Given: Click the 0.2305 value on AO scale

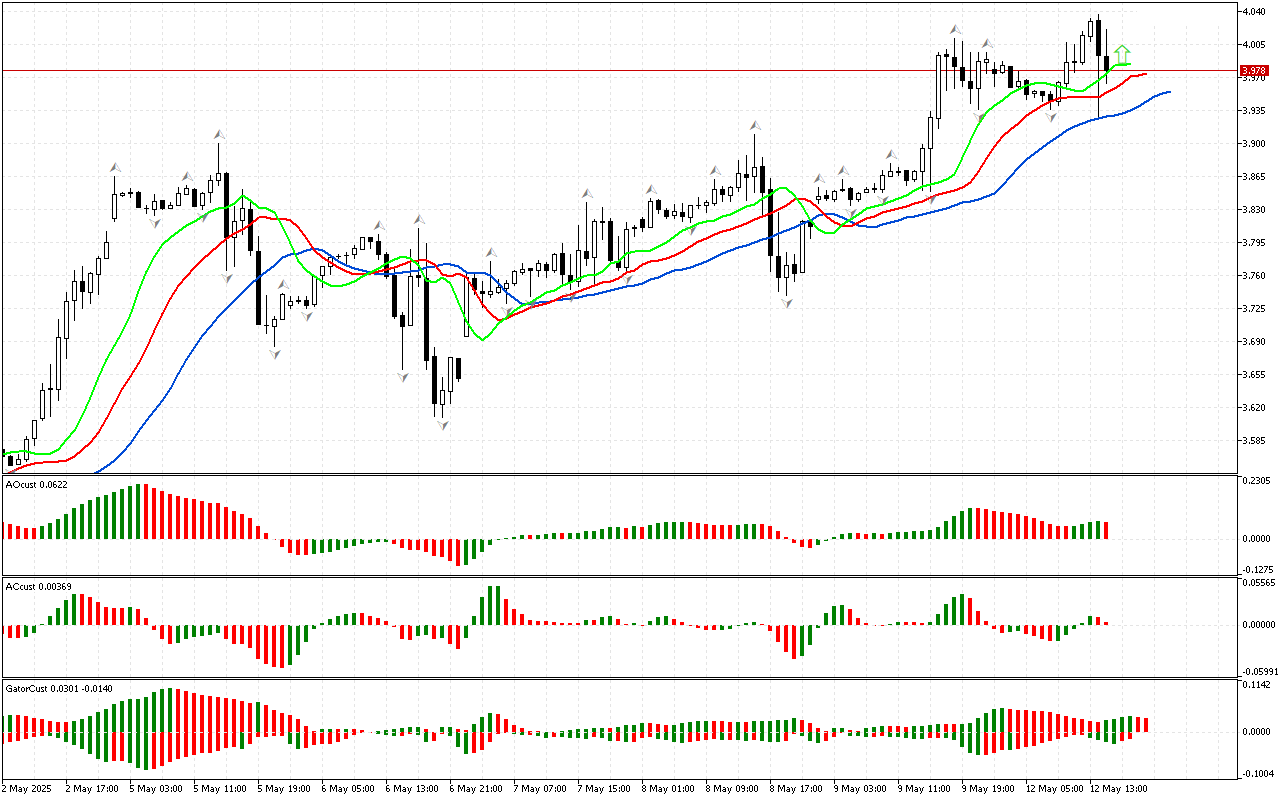Looking at the screenshot, I should tap(1255, 481).
